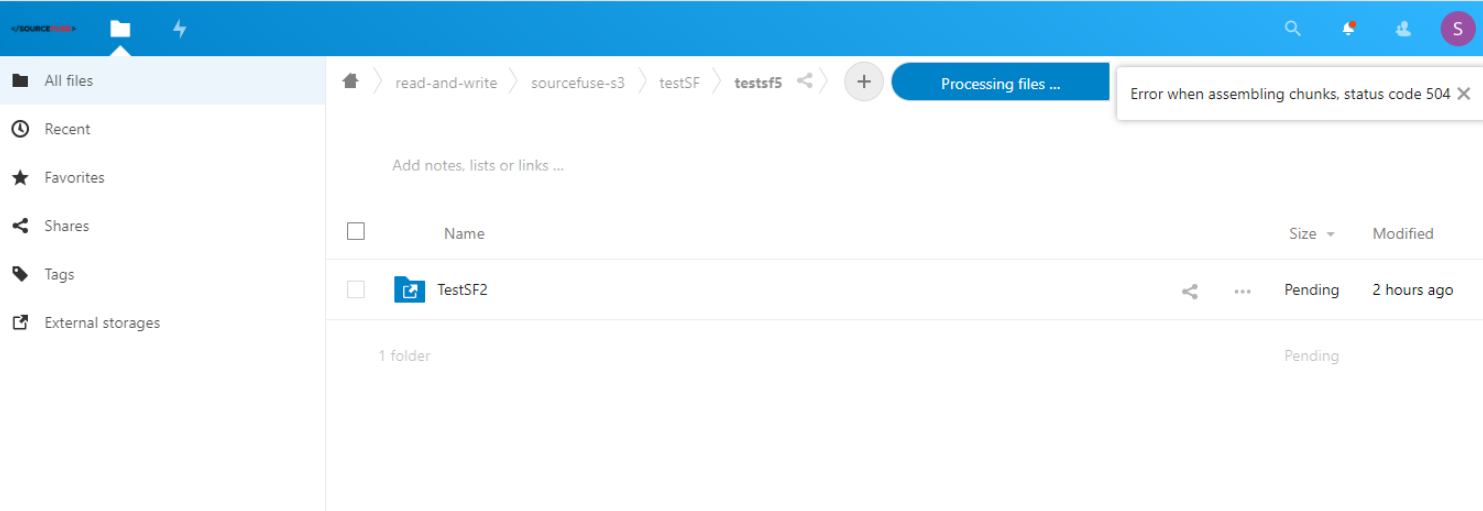Viewport: 1483px width, 511px height.
Task: Select all files checkbox
Action: coord(356,232)
